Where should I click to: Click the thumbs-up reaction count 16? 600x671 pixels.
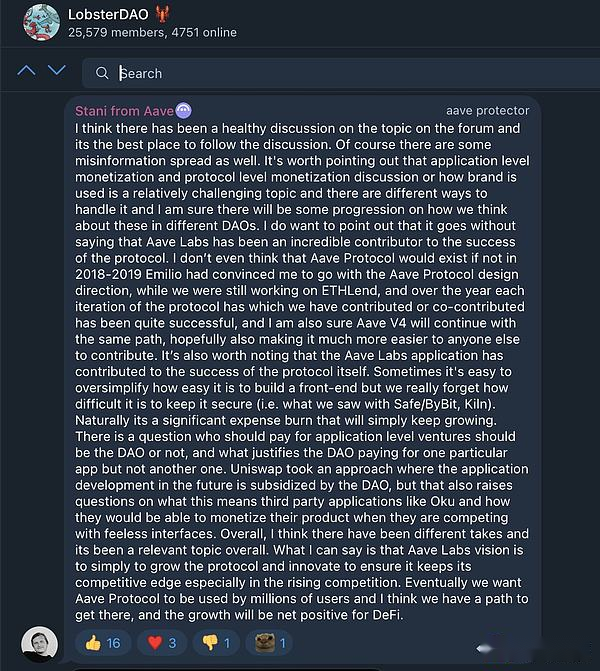click(x=113, y=643)
